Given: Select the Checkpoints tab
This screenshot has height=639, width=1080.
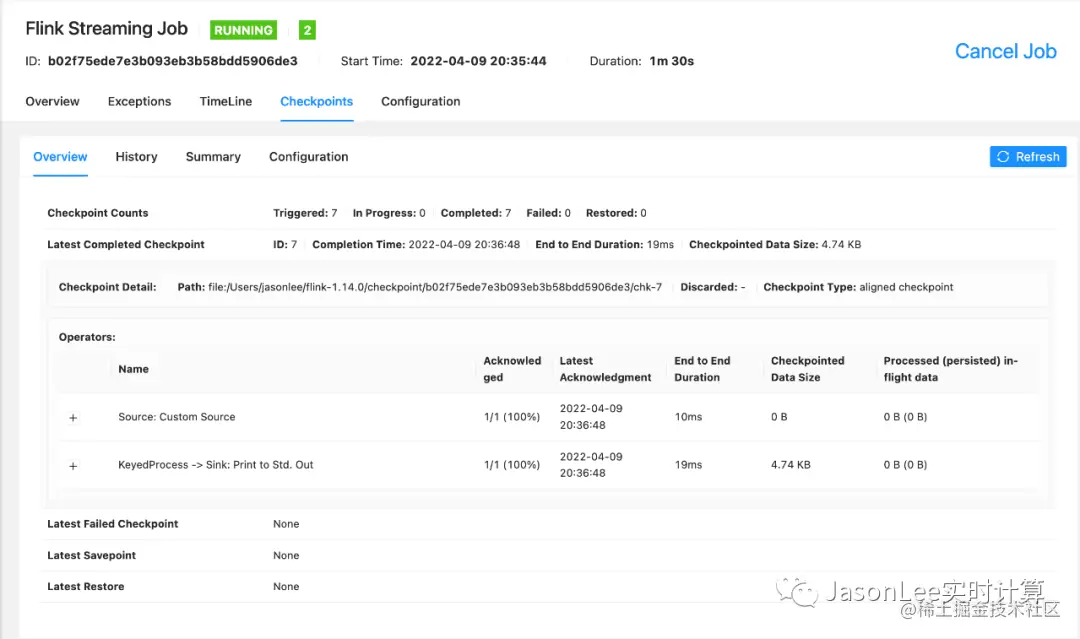Looking at the screenshot, I should (x=316, y=101).
